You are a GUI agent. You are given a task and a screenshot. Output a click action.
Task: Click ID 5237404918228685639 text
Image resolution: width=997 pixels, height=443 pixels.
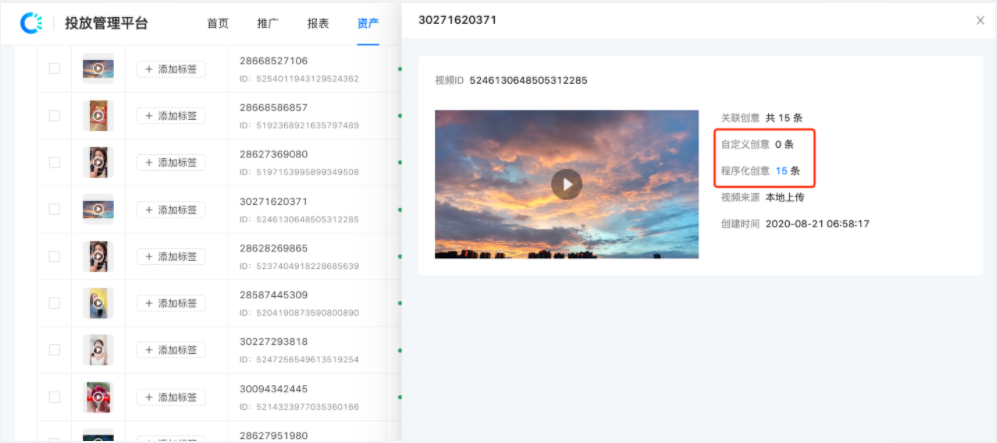299,266
